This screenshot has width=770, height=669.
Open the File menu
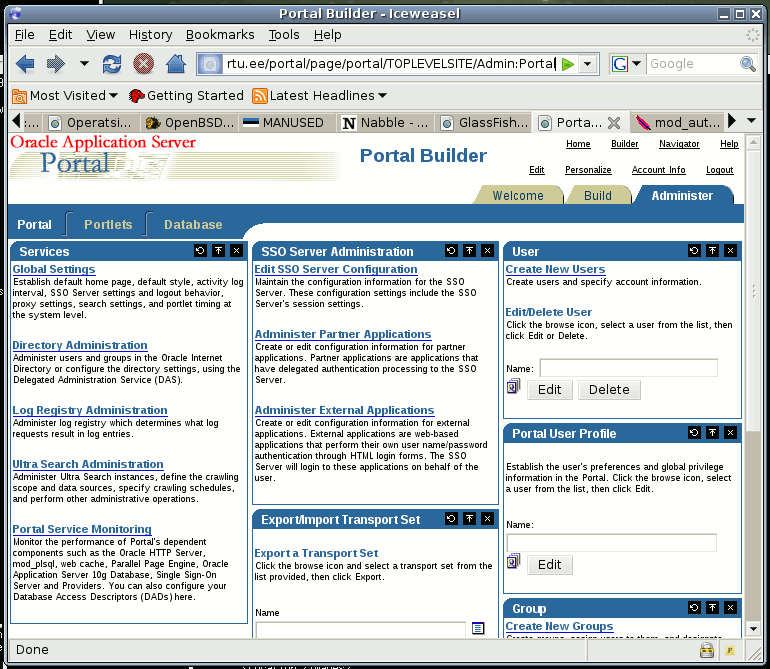coord(25,35)
